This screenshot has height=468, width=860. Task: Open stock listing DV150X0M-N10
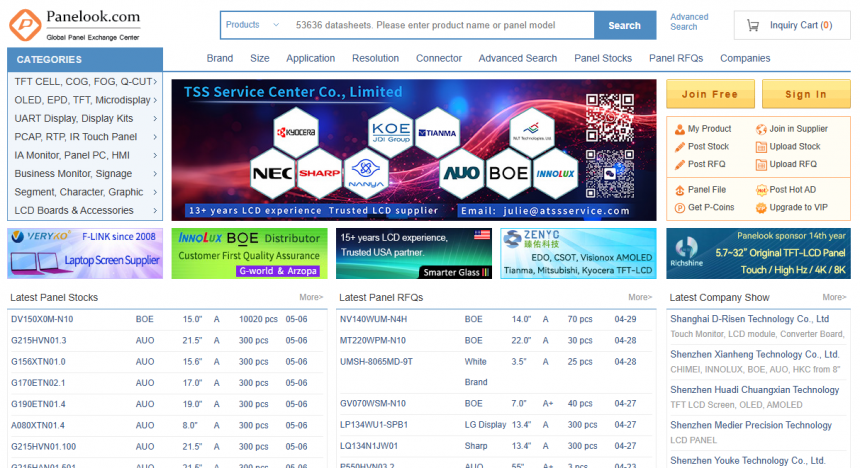(42, 319)
